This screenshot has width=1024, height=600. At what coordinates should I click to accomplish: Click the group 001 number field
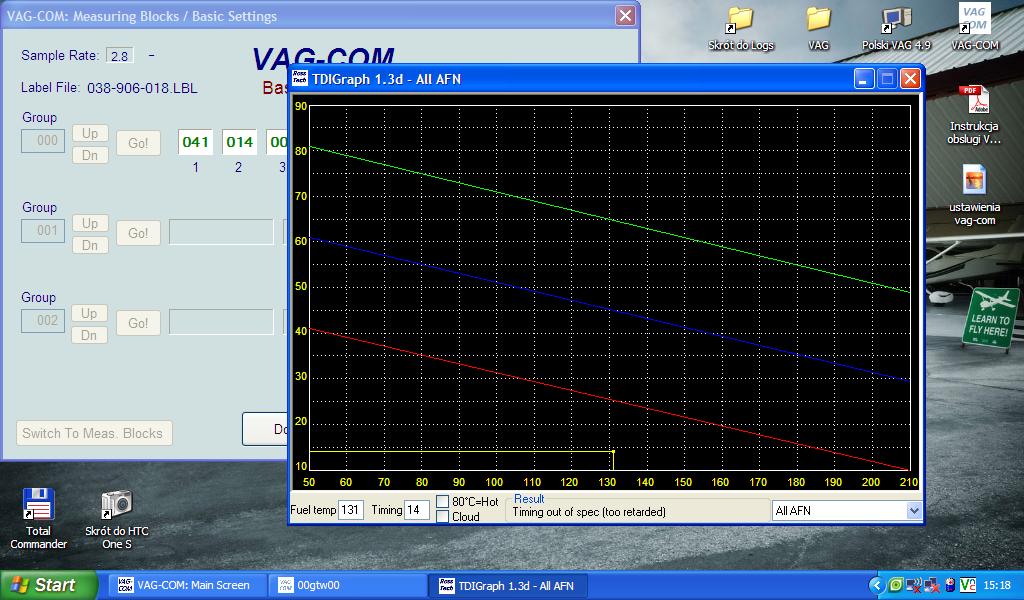[43, 230]
